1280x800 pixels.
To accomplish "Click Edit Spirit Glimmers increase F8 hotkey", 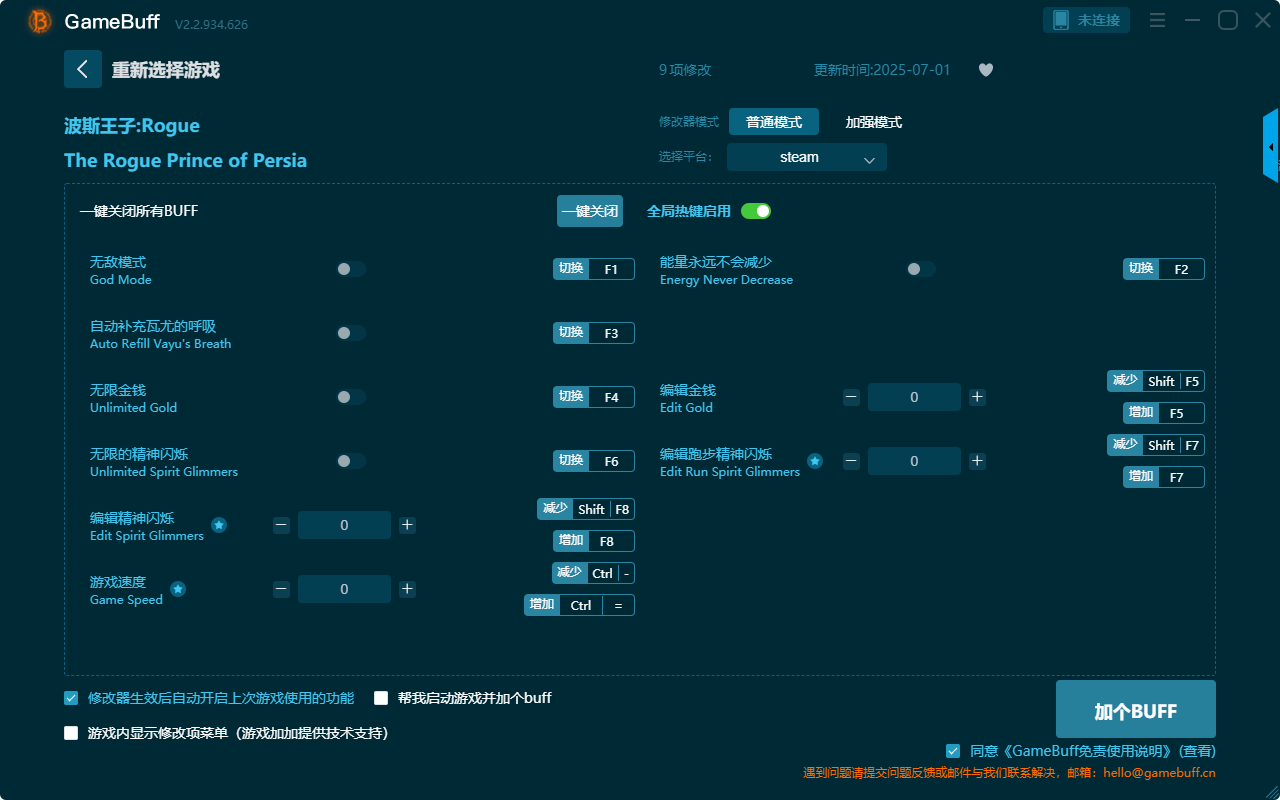I will [594, 541].
